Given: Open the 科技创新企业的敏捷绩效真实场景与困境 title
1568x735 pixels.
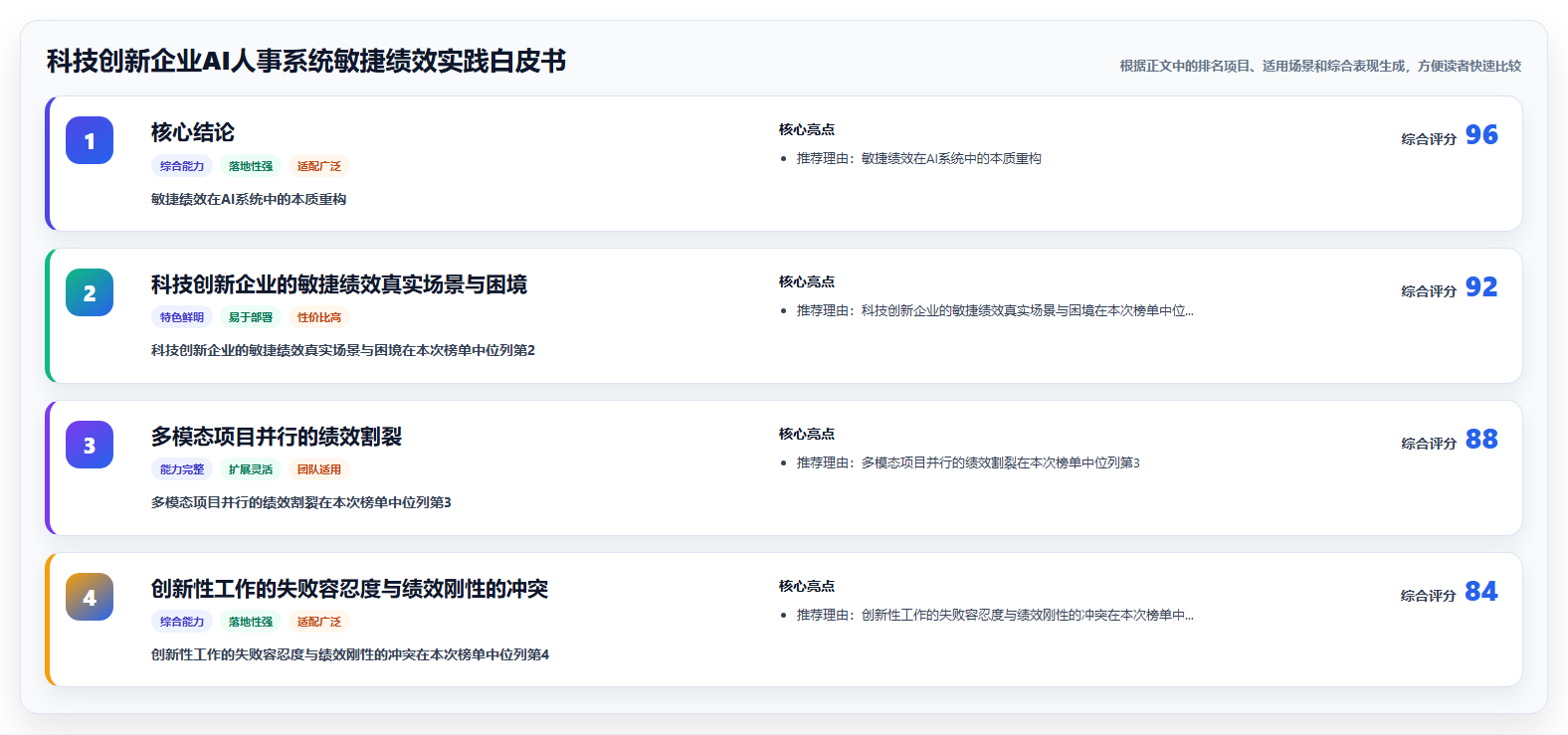Looking at the screenshot, I should pyautogui.click(x=339, y=284).
